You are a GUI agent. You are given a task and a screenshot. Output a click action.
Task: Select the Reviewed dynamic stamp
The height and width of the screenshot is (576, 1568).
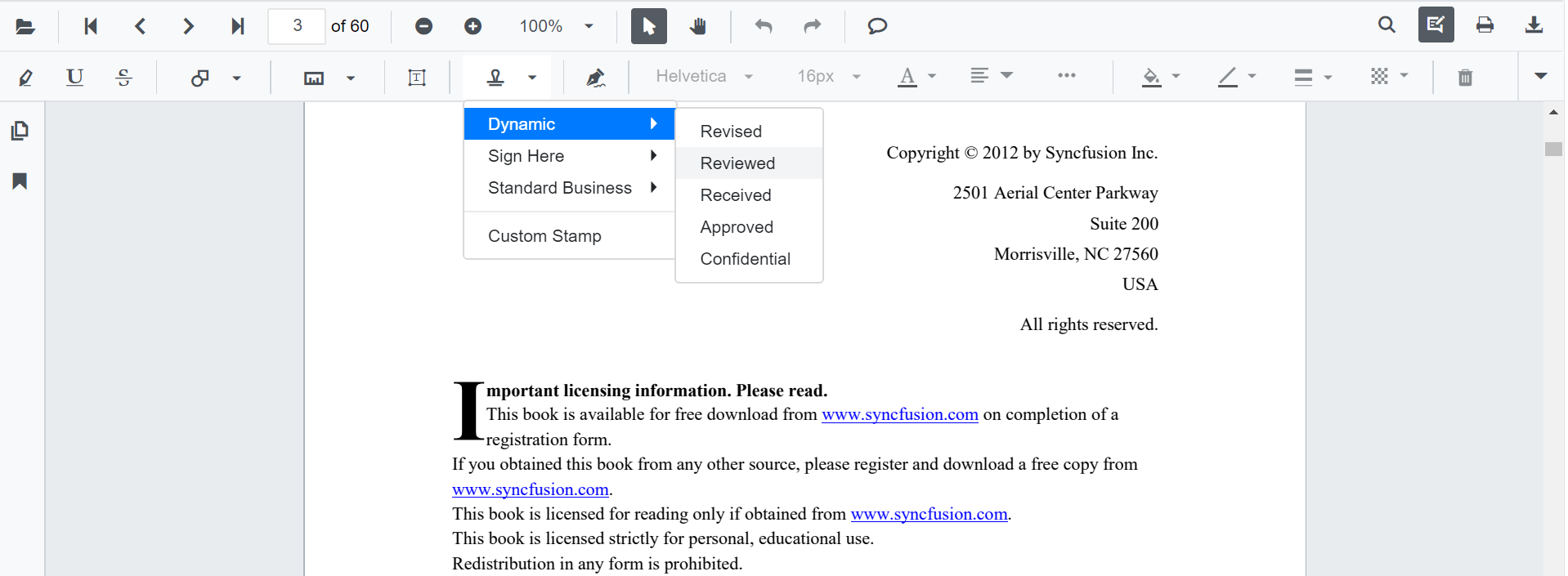[749, 163]
